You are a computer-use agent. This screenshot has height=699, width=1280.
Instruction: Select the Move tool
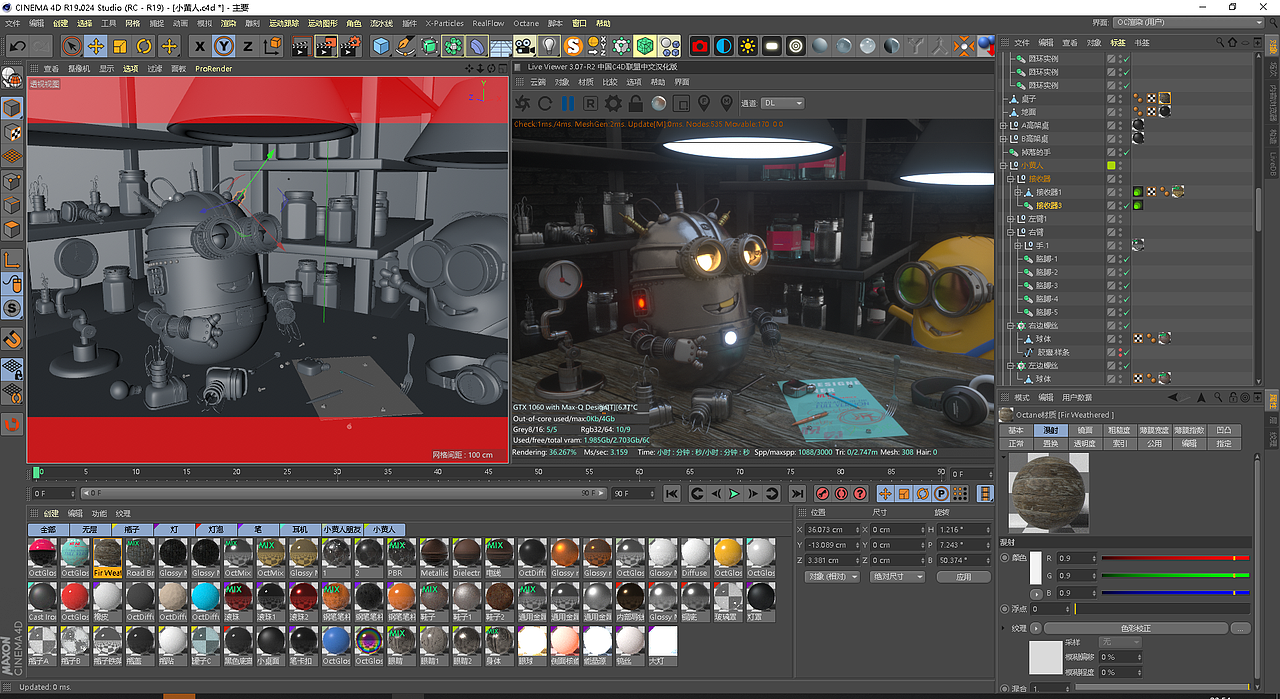click(96, 46)
